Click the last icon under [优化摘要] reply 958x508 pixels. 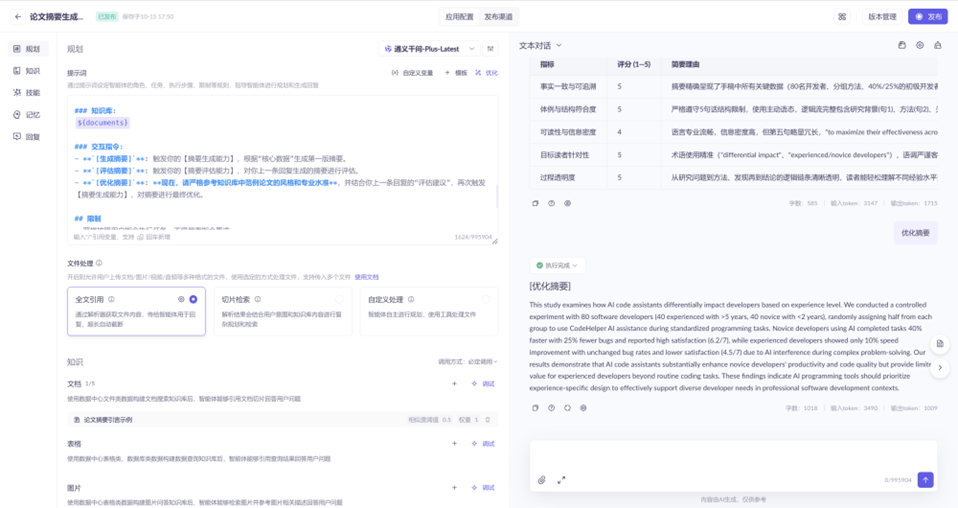(x=583, y=408)
